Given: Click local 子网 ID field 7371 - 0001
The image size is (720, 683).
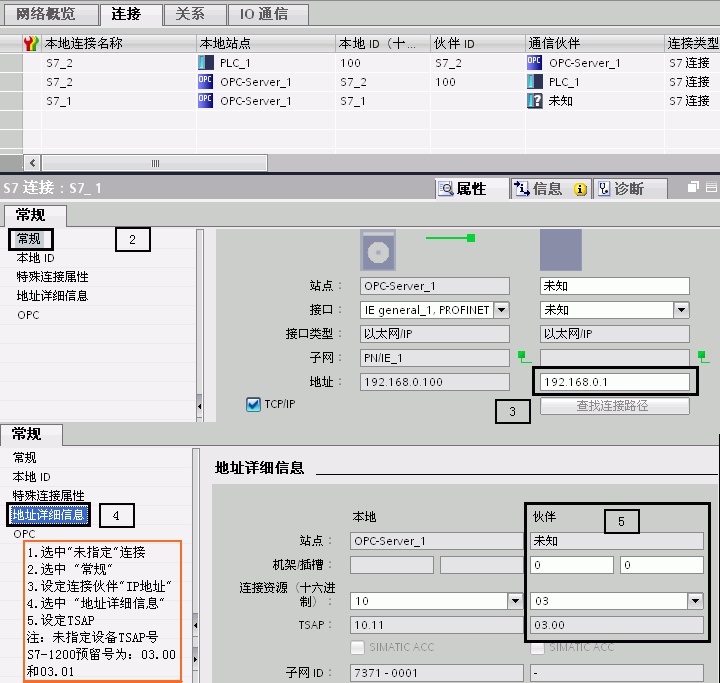Looking at the screenshot, I should pyautogui.click(x=436, y=673).
